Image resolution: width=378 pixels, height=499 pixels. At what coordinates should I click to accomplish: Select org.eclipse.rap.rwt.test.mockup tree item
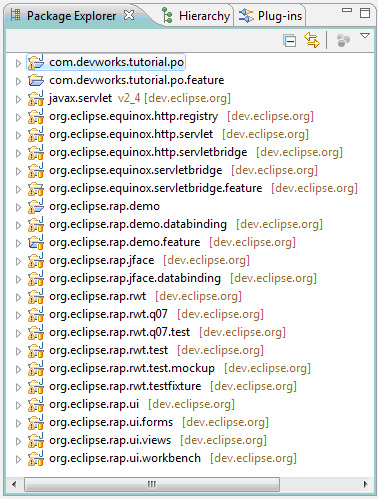pos(180,368)
